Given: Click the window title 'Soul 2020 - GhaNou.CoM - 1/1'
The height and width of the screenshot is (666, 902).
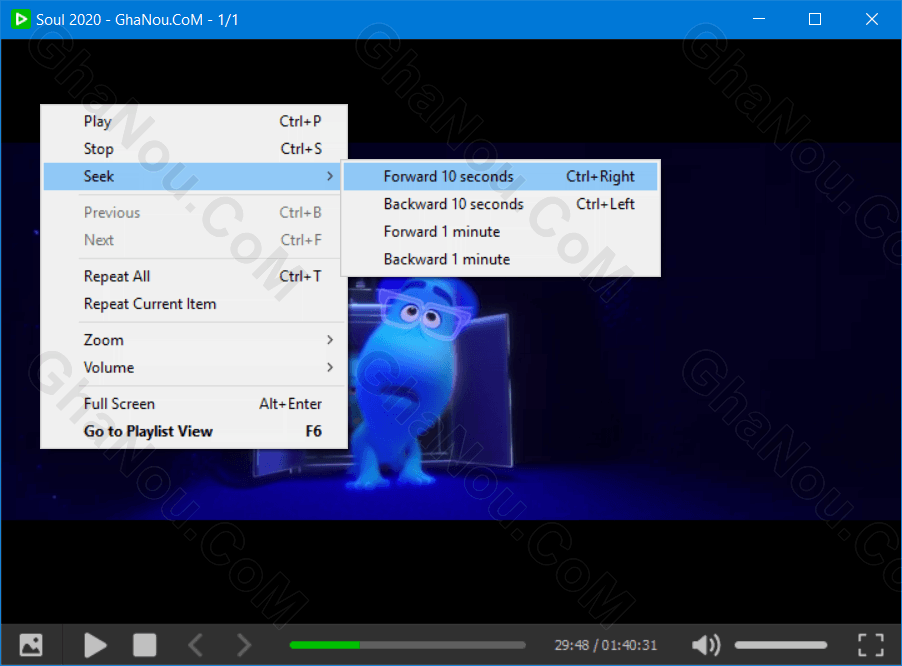Looking at the screenshot, I should 137,20.
